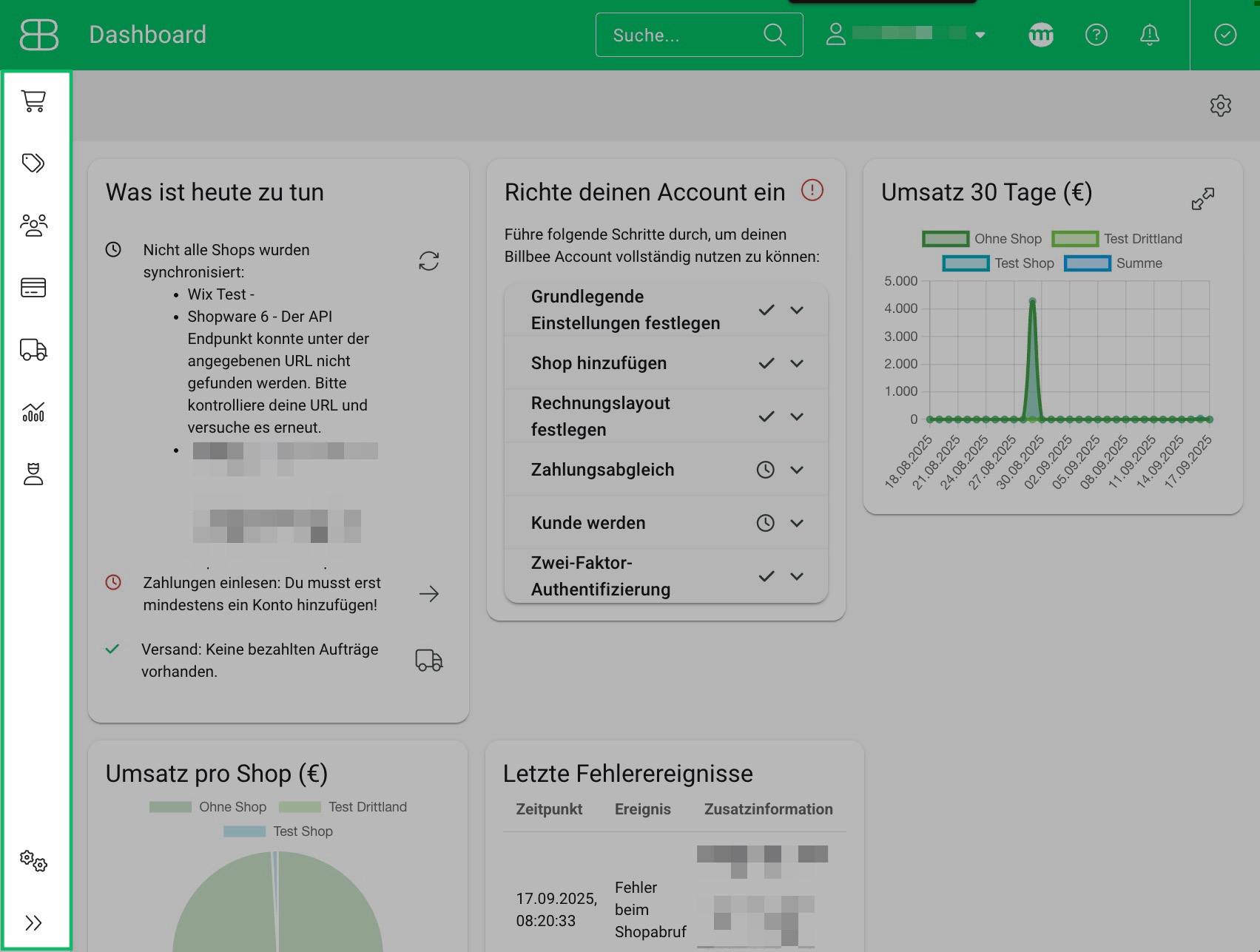Open the customers people icon in sidebar

click(x=34, y=225)
